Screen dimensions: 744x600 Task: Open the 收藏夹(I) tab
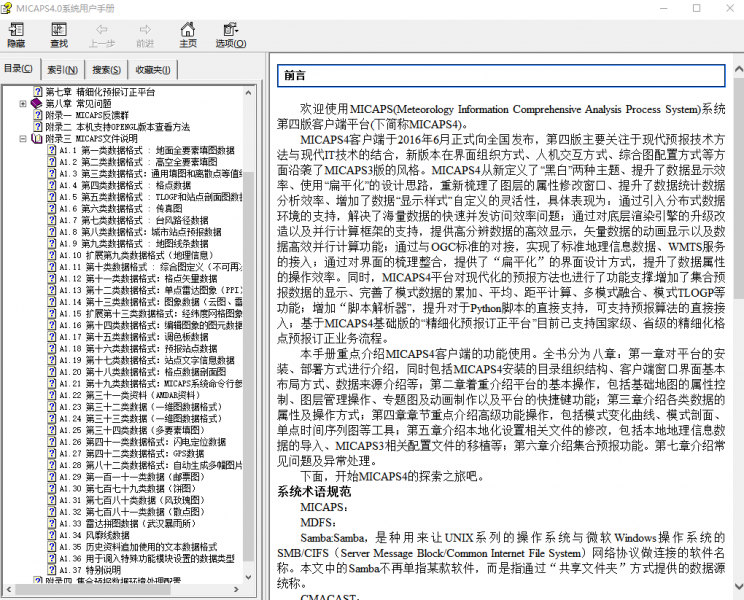click(x=153, y=69)
